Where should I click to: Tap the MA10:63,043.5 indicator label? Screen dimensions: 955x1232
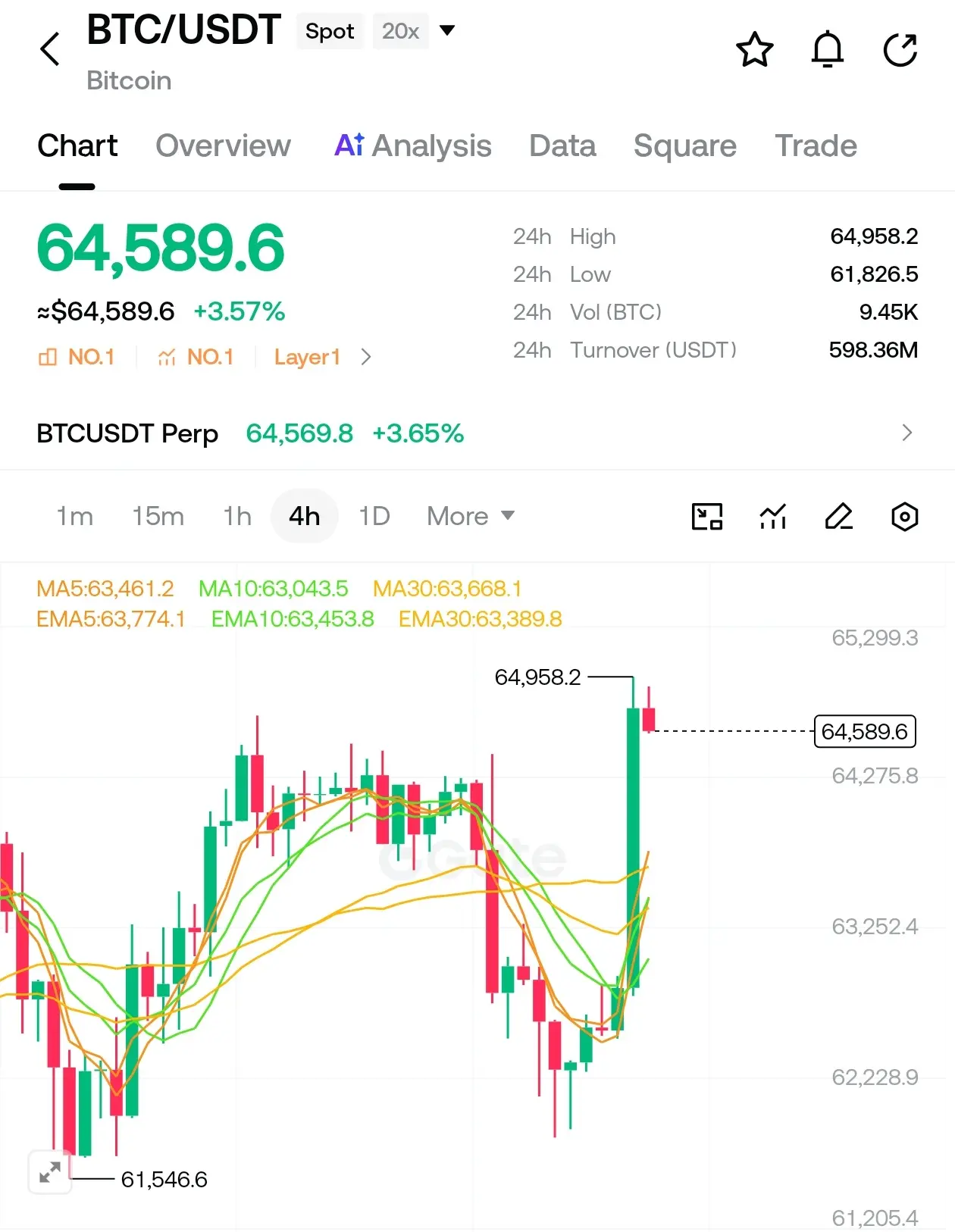pos(273,589)
